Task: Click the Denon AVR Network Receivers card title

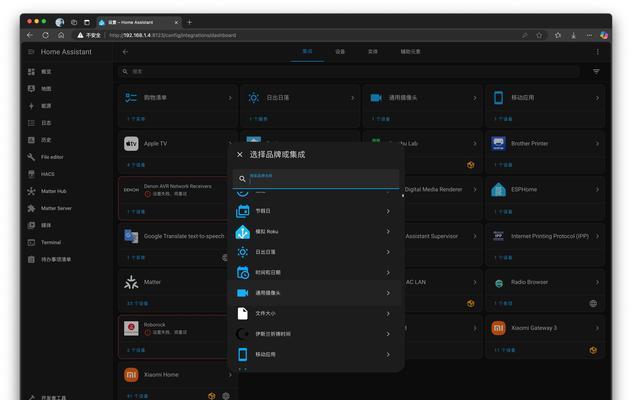Action: (x=178, y=186)
